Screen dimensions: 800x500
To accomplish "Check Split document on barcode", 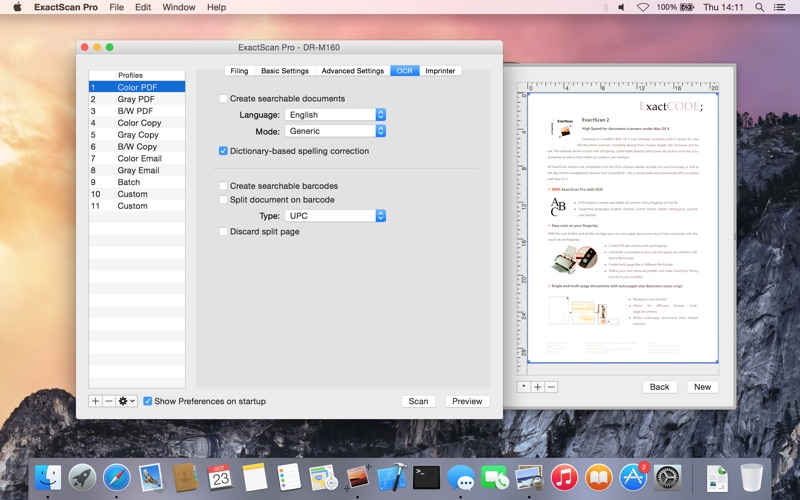I will pyautogui.click(x=223, y=200).
